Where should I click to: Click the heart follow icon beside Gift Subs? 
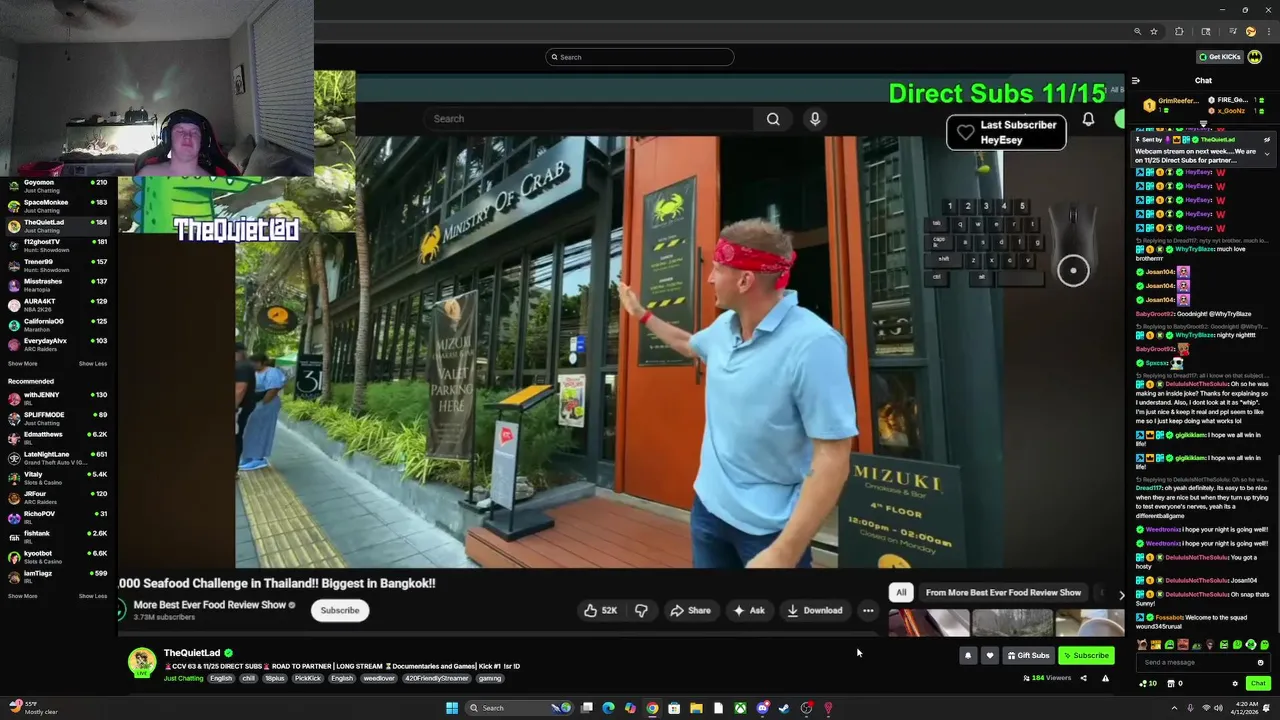pos(990,656)
